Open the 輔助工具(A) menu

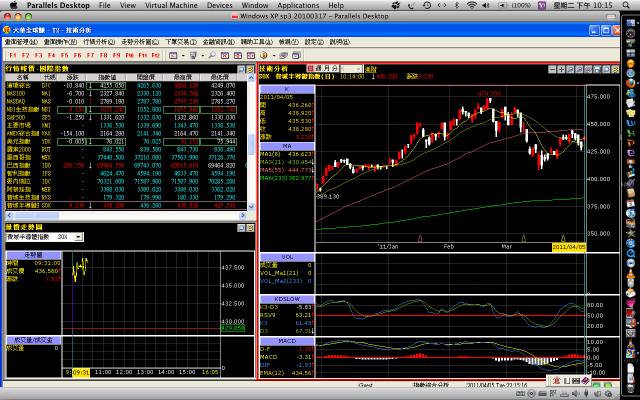[x=257, y=42]
